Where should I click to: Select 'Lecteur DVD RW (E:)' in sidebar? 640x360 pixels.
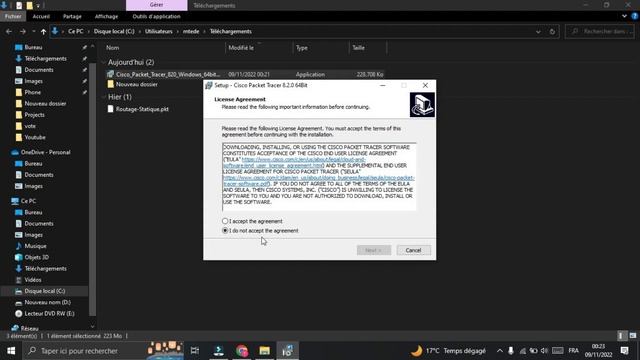49,313
